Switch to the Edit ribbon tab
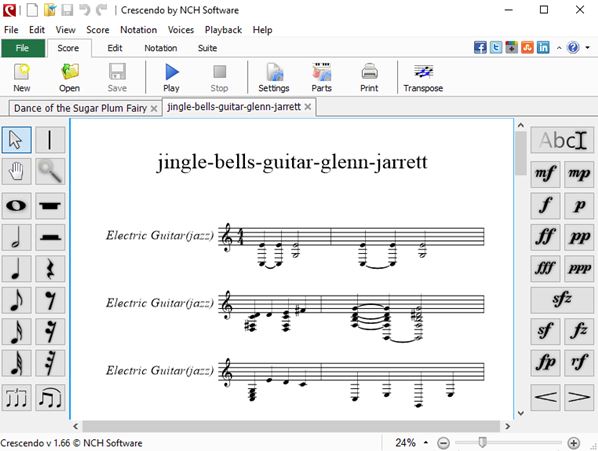The height and width of the screenshot is (451, 598). coord(115,48)
